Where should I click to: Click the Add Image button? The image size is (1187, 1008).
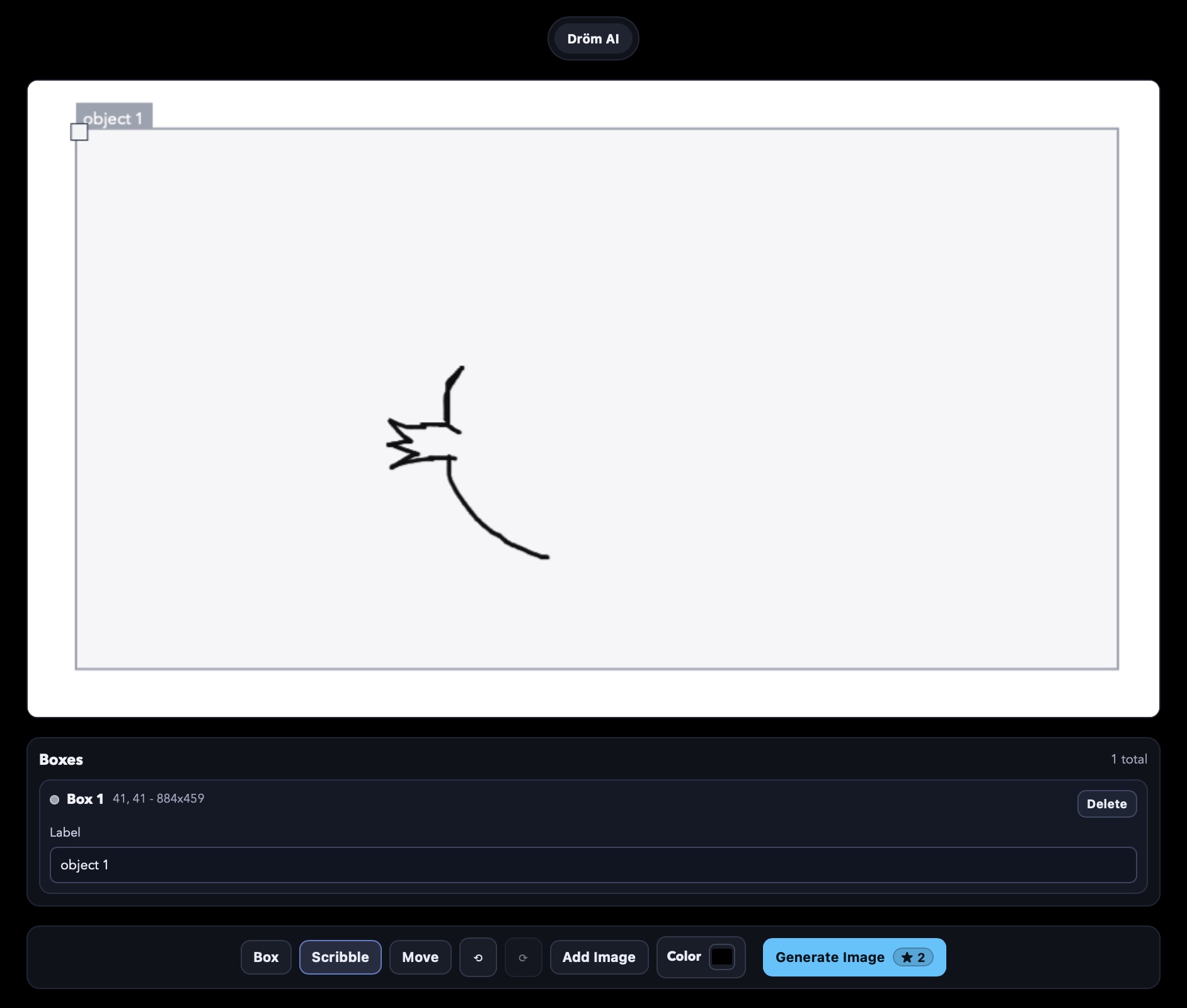599,958
